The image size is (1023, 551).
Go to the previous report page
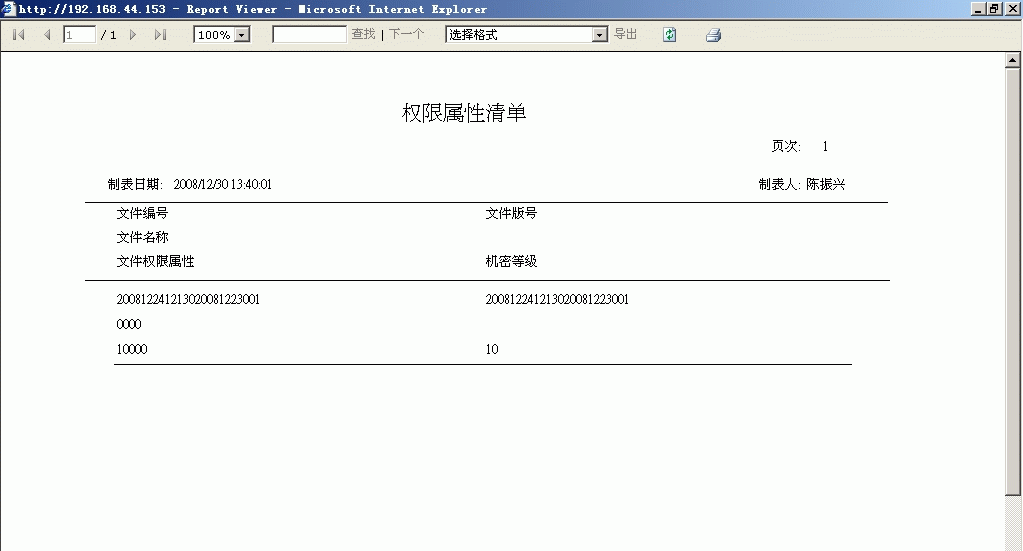[x=46, y=35]
